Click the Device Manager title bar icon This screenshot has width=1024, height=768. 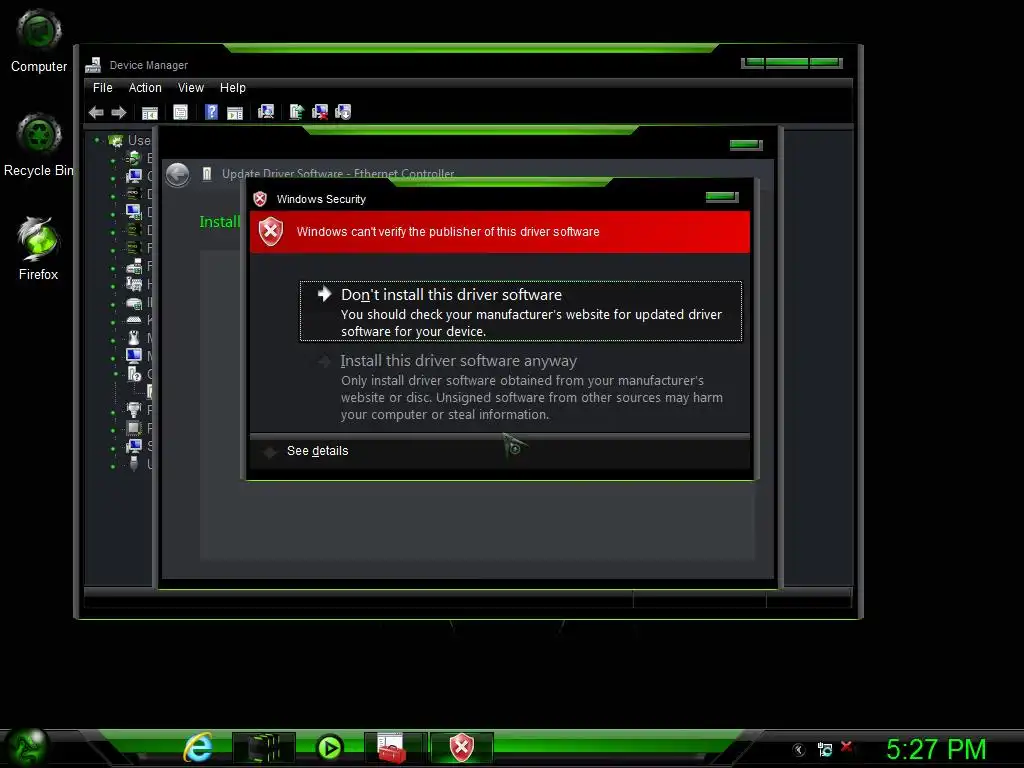click(x=93, y=65)
